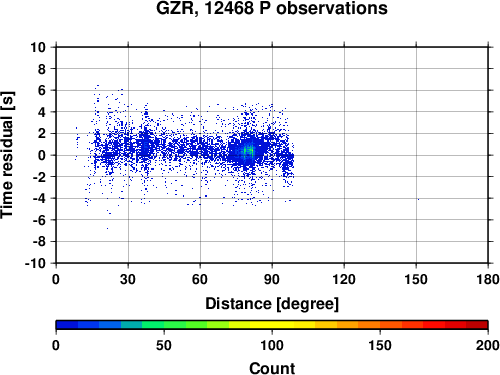Click the Count colorbar label

coord(272,368)
